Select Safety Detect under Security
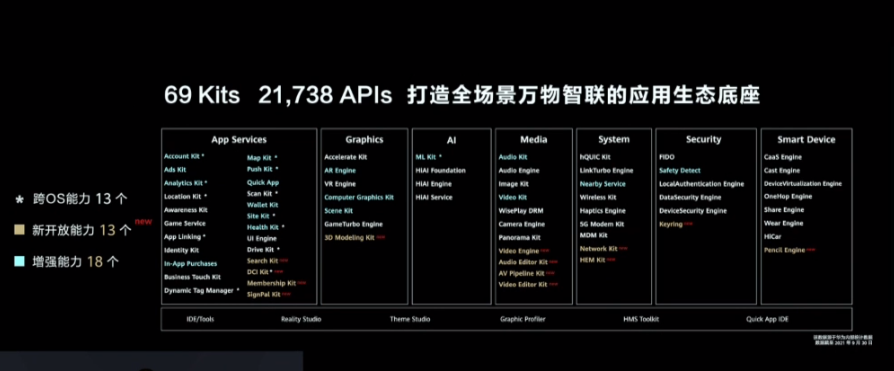894x371 pixels. click(680, 170)
